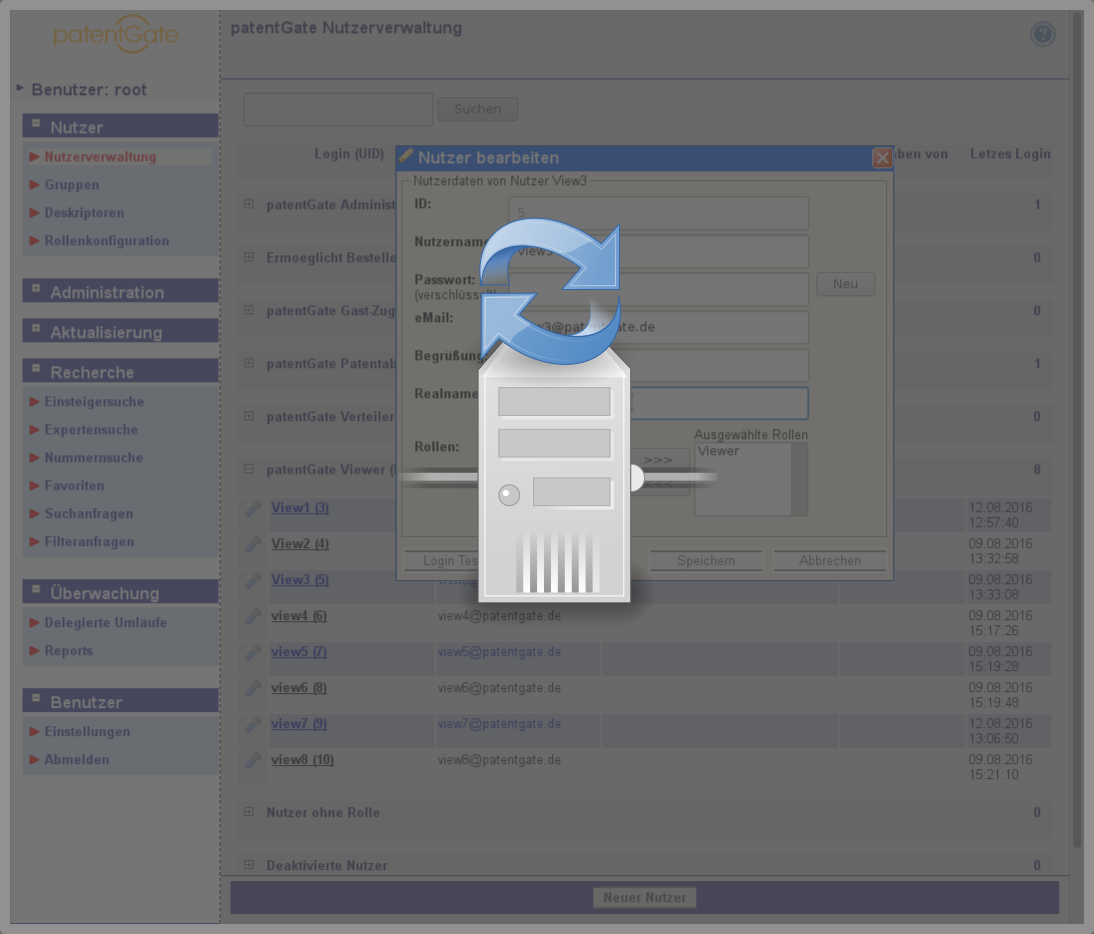Click the view5@patentgate.de email link
Image resolution: width=1094 pixels, height=934 pixels.
coord(500,651)
